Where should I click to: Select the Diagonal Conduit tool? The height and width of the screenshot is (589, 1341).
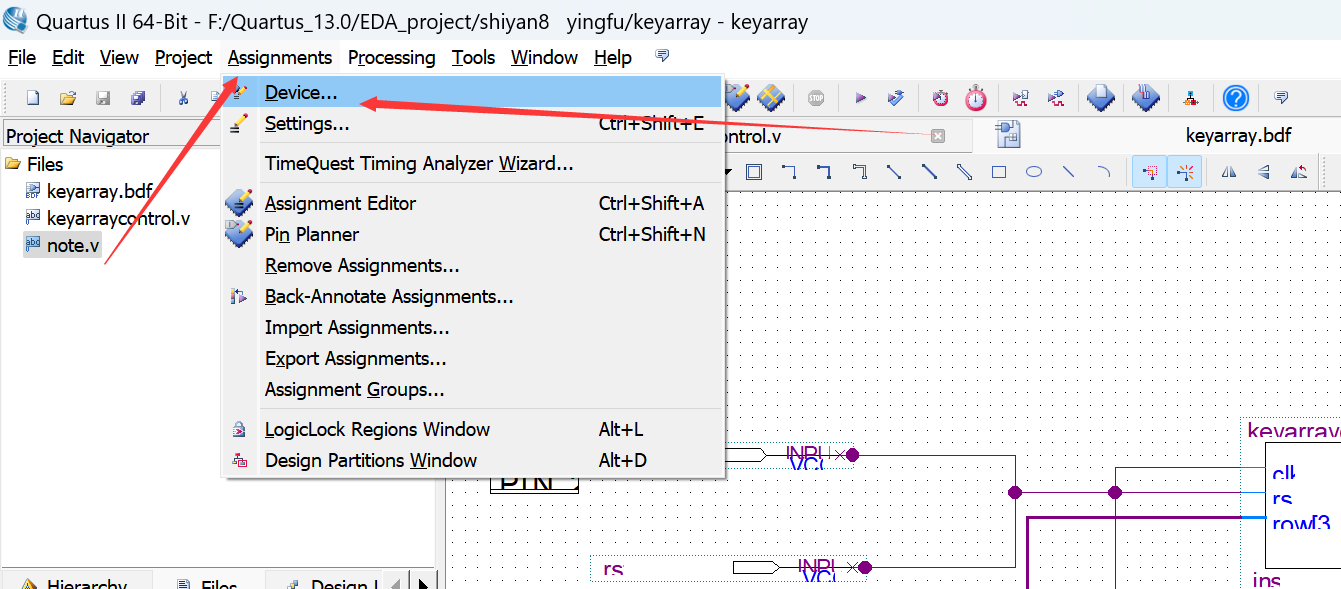coord(964,172)
